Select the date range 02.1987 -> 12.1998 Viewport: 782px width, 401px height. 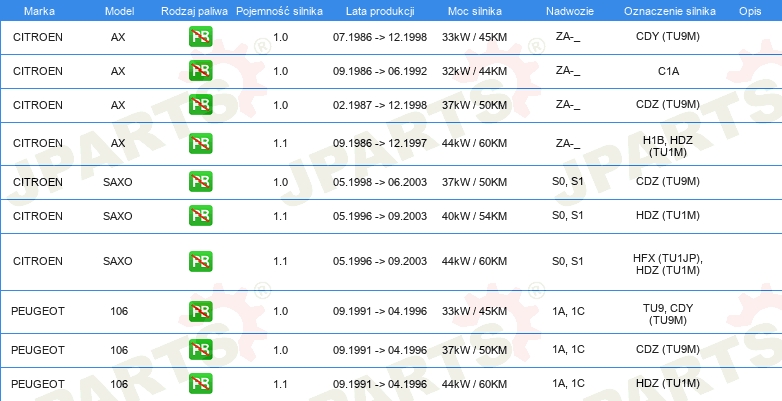point(380,105)
